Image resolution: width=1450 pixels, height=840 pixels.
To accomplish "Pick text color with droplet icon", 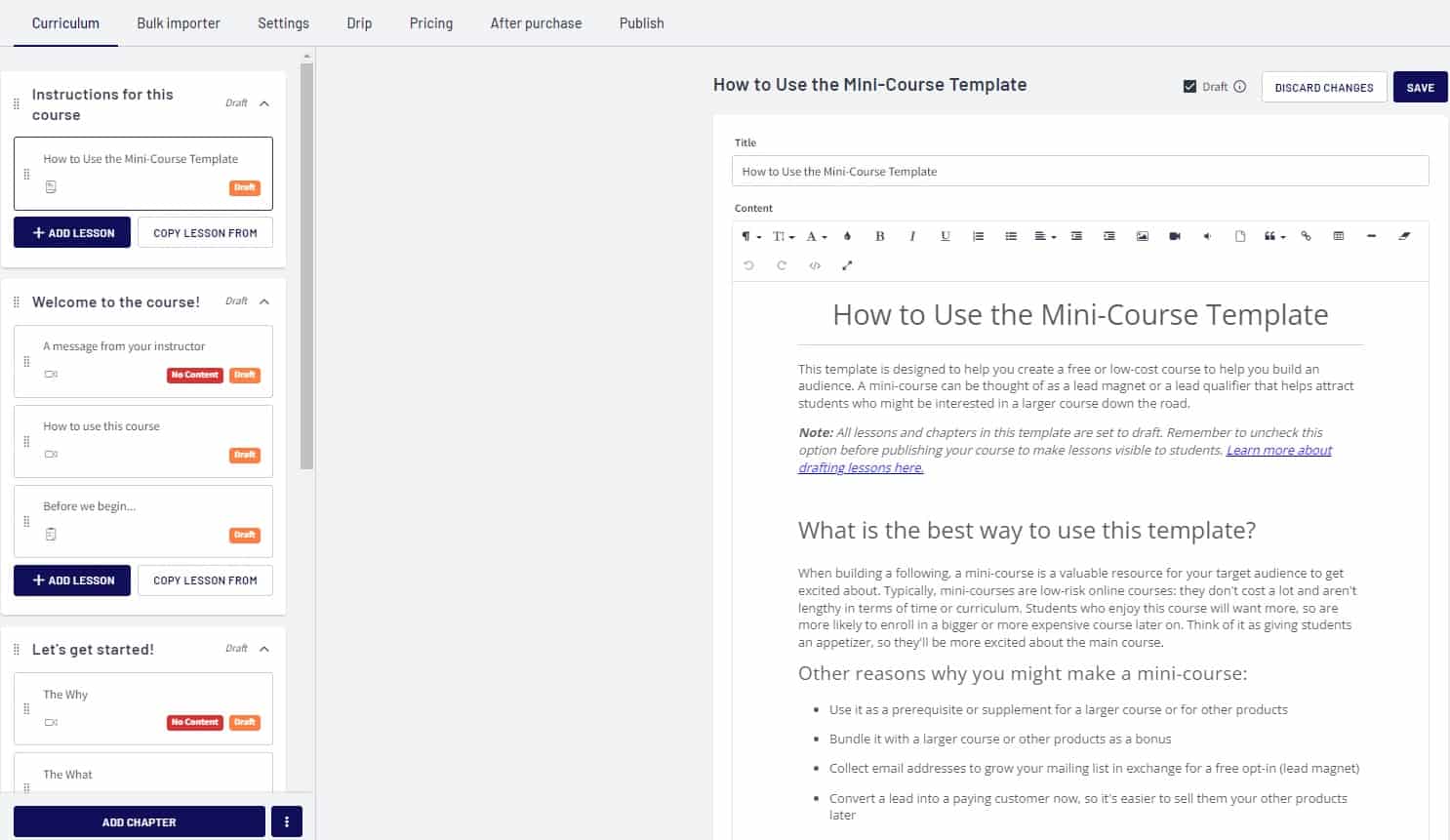I will (x=847, y=236).
